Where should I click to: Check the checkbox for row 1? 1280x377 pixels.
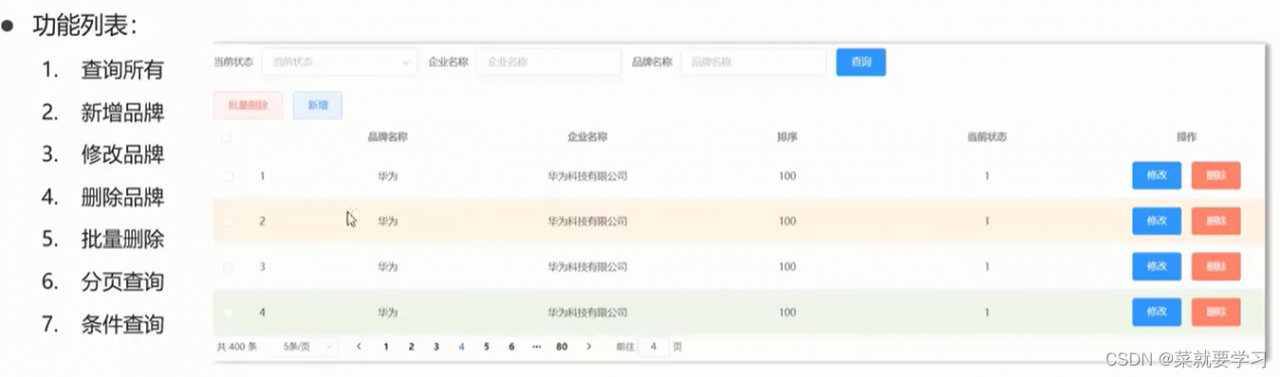point(227,176)
